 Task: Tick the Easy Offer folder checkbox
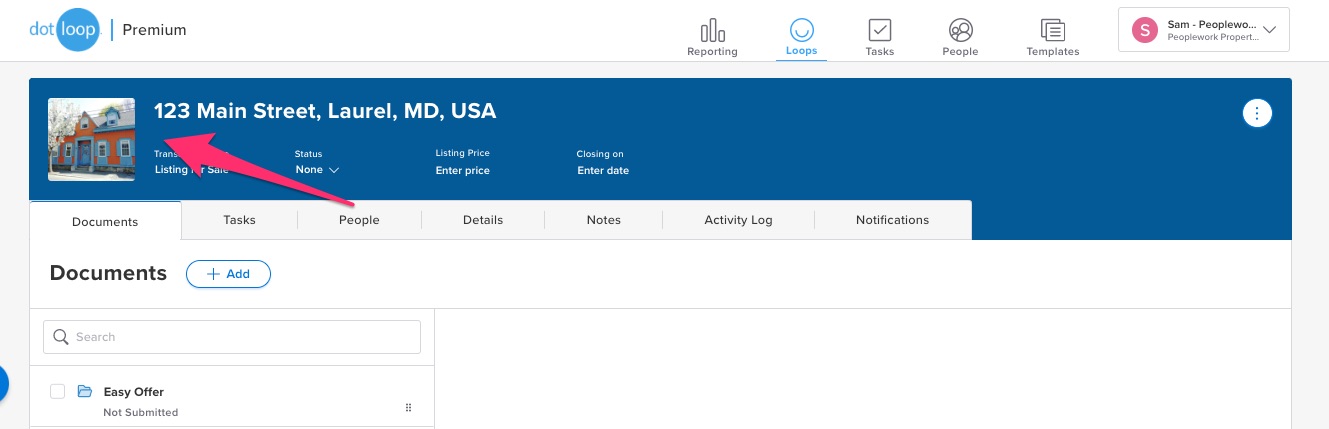coord(58,392)
